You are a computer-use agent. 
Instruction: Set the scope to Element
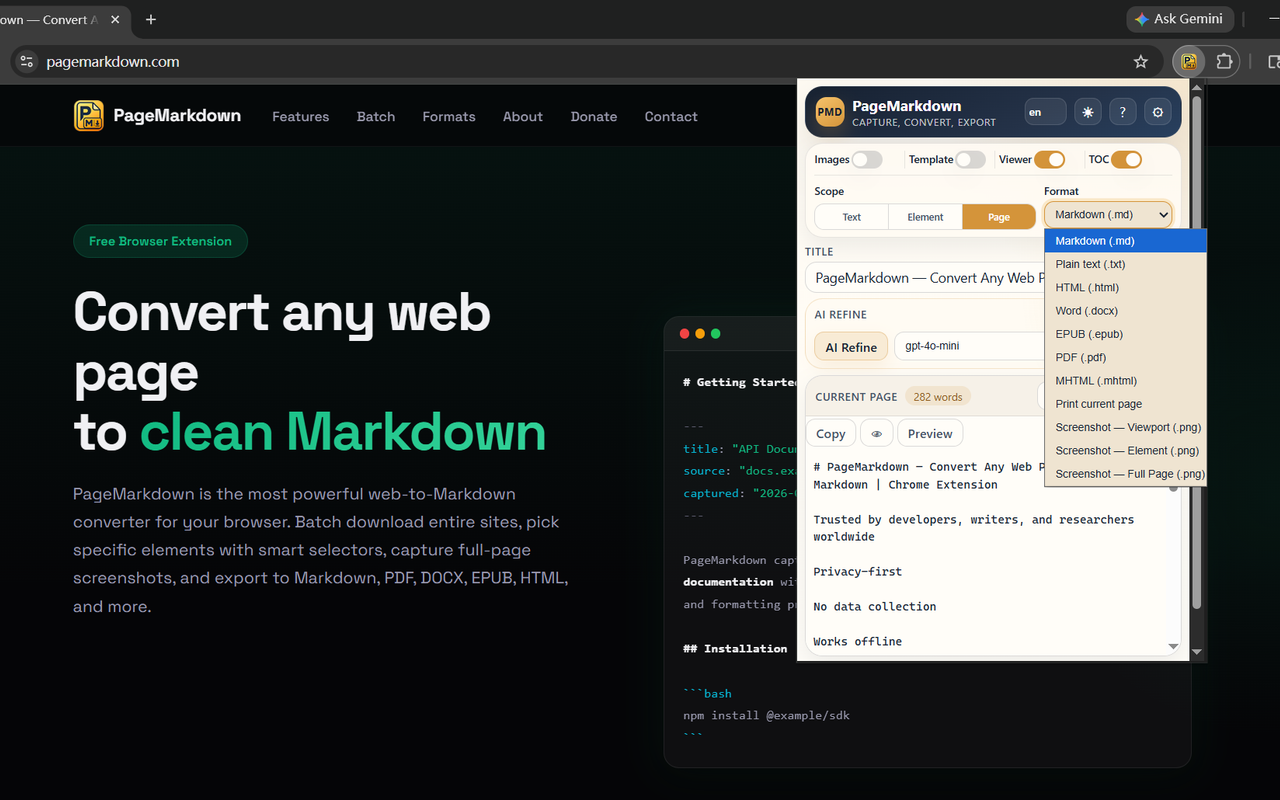point(925,217)
